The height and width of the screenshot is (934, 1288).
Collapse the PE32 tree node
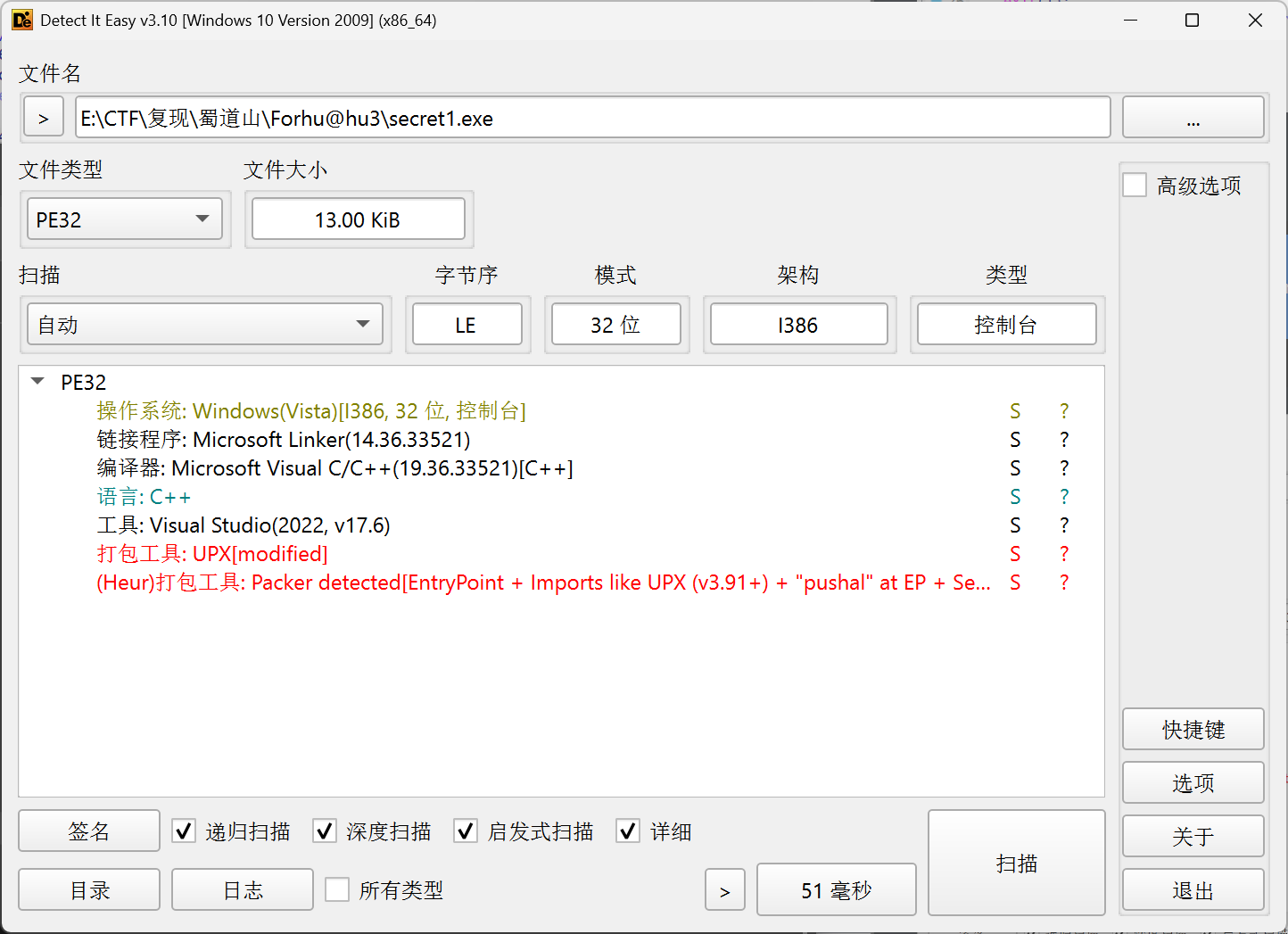tap(37, 382)
